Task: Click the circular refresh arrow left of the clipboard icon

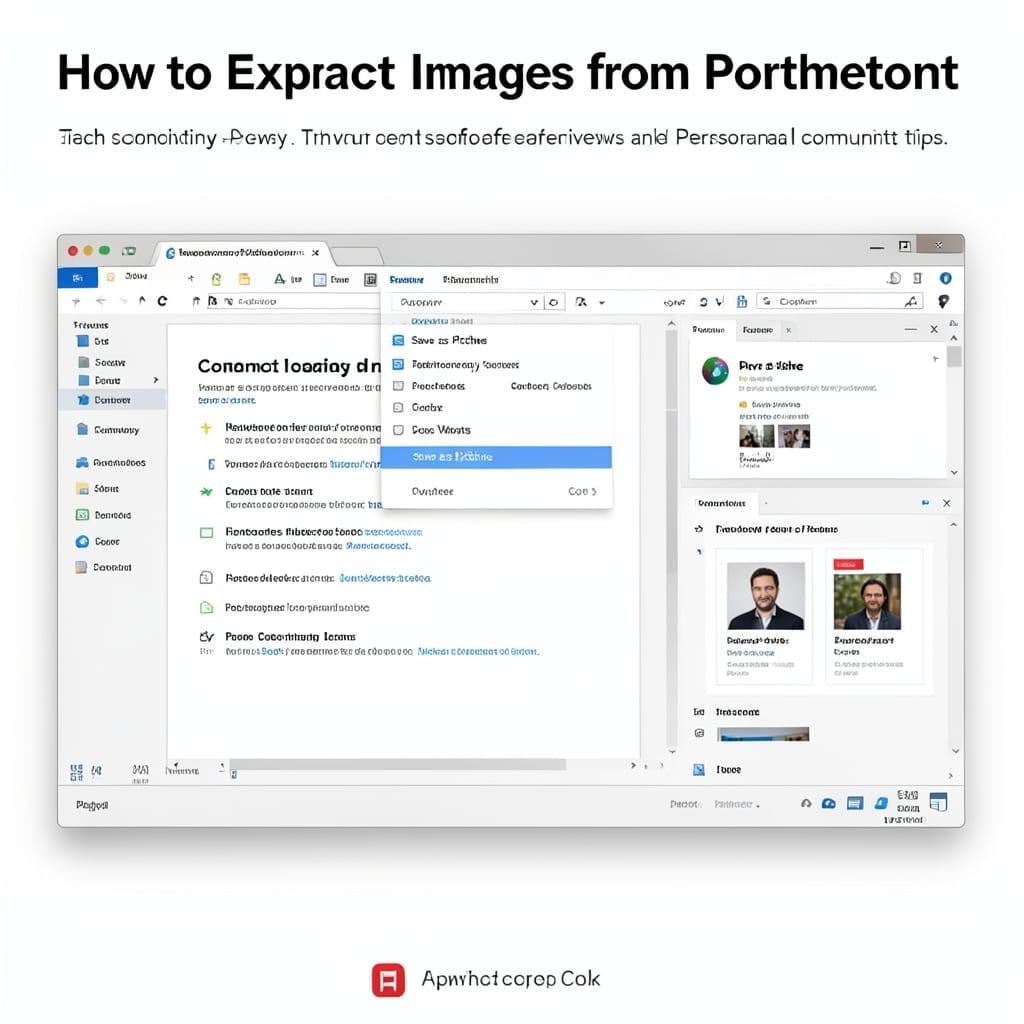Action: click(703, 302)
